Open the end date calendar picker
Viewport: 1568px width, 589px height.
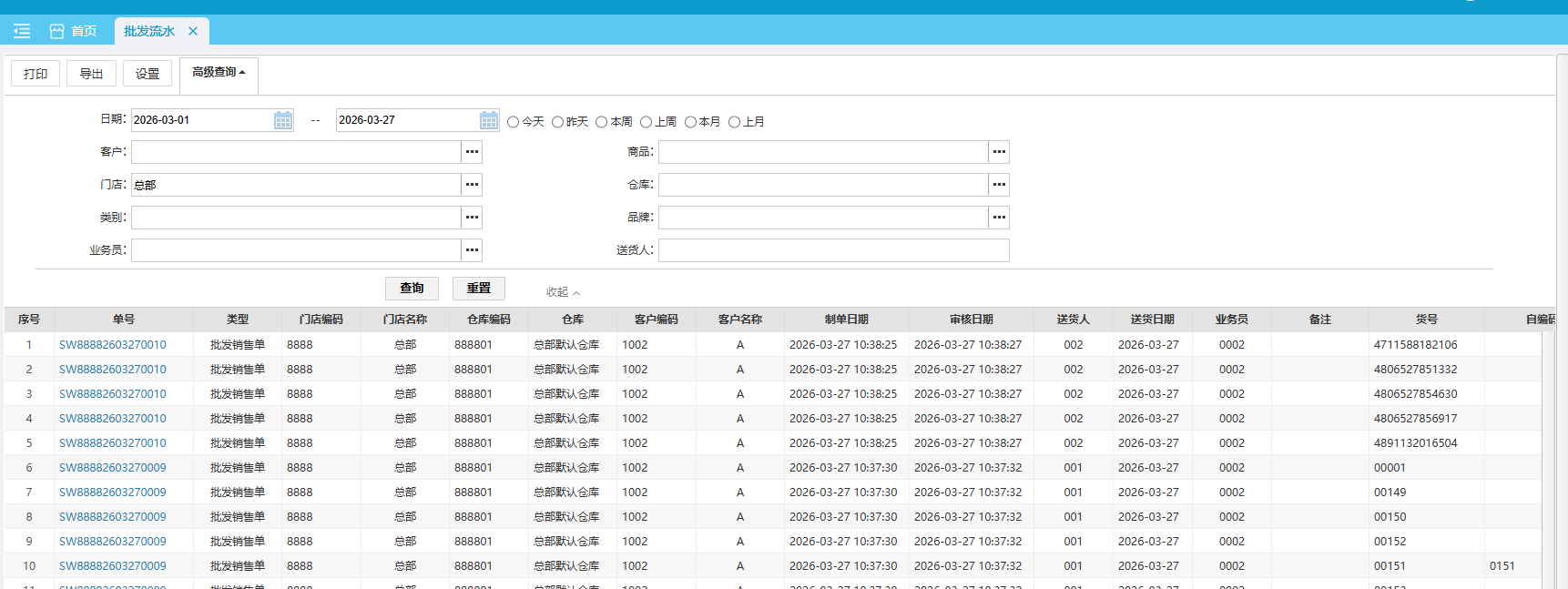(489, 120)
